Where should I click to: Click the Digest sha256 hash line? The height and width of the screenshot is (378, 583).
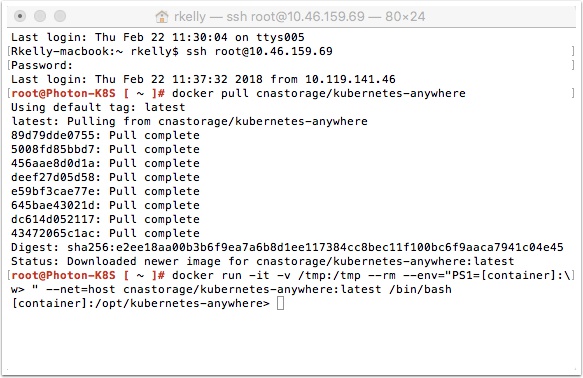pyautogui.click(x=287, y=247)
